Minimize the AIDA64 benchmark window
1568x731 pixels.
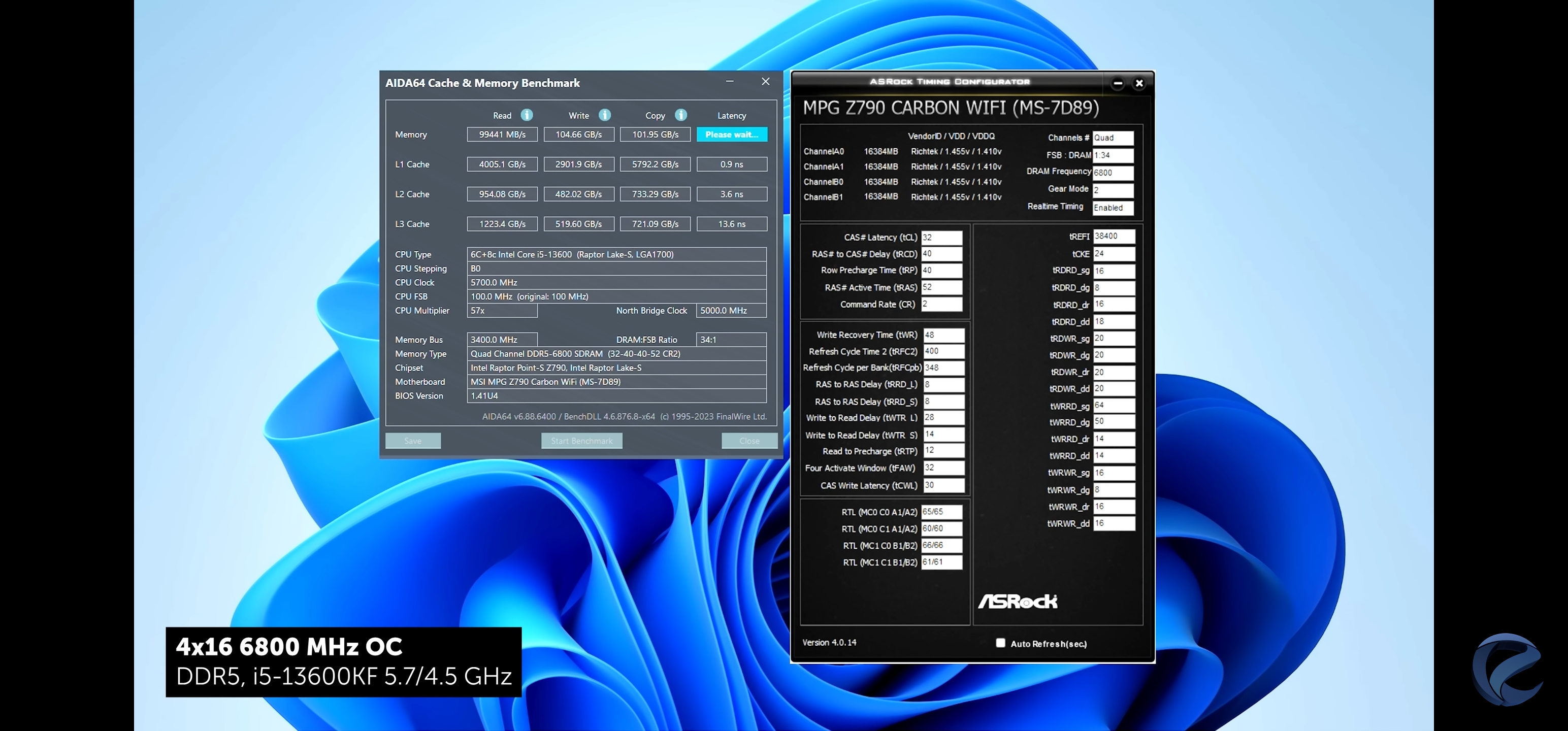(729, 82)
